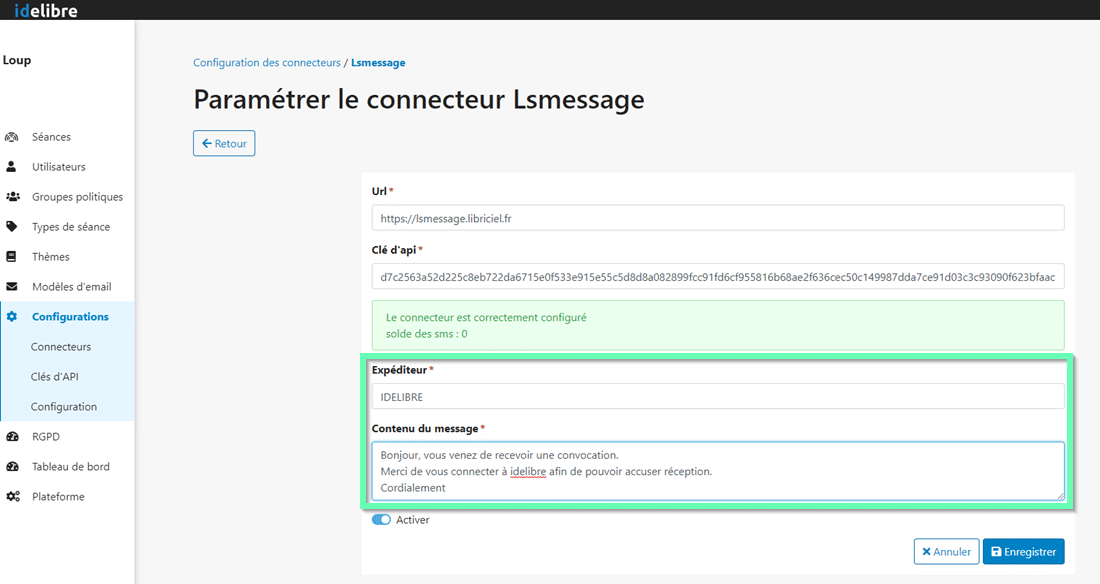1100x584 pixels.
Task: Toggle the Activer switch
Action: coord(381,520)
